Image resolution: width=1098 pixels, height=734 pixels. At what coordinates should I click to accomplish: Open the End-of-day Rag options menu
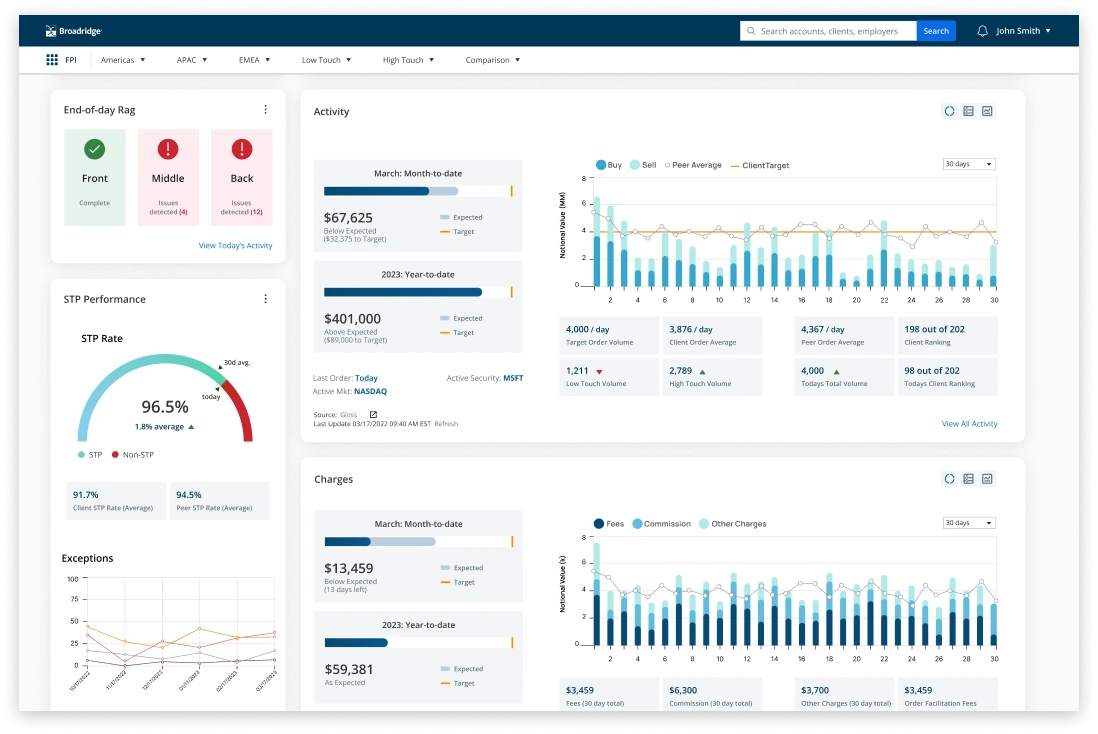coord(265,110)
